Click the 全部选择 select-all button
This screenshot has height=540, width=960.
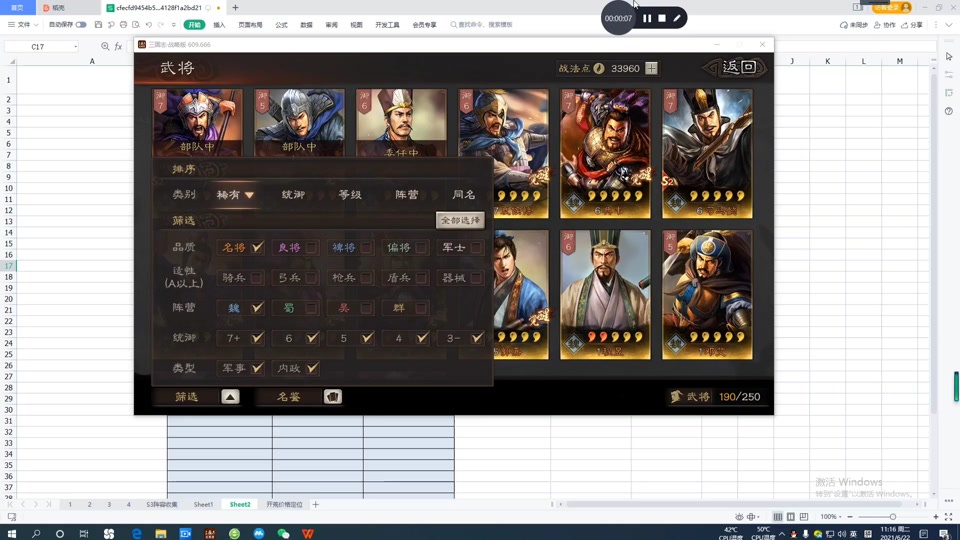460,220
